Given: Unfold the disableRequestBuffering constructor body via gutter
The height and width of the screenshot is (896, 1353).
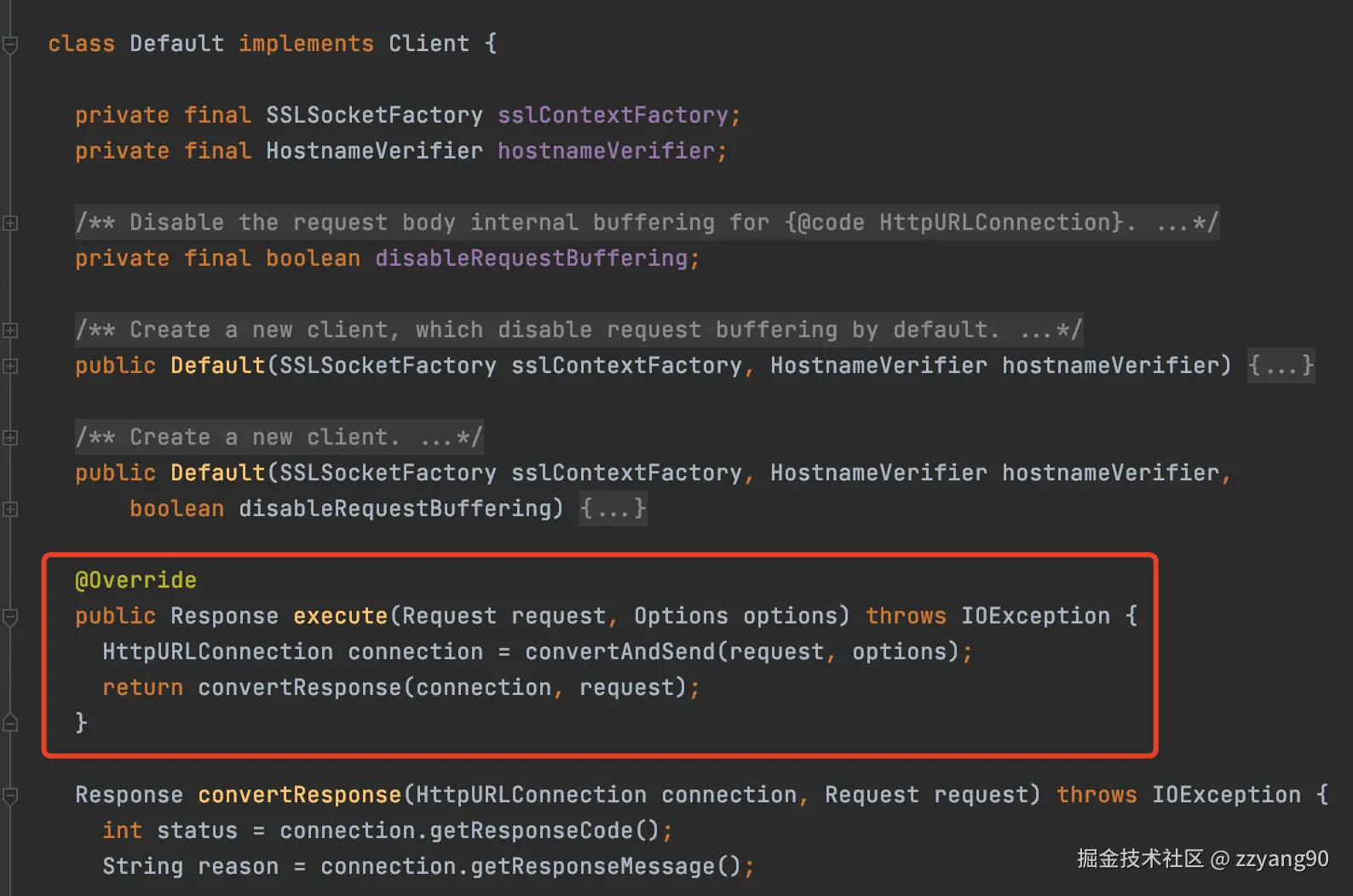Looking at the screenshot, I should tap(10, 509).
